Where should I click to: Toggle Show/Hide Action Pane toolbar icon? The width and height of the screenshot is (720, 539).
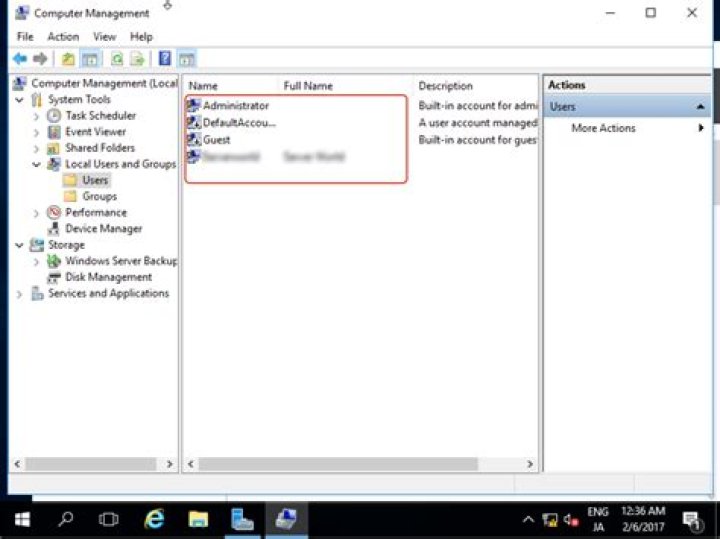pyautogui.click(x=186, y=59)
